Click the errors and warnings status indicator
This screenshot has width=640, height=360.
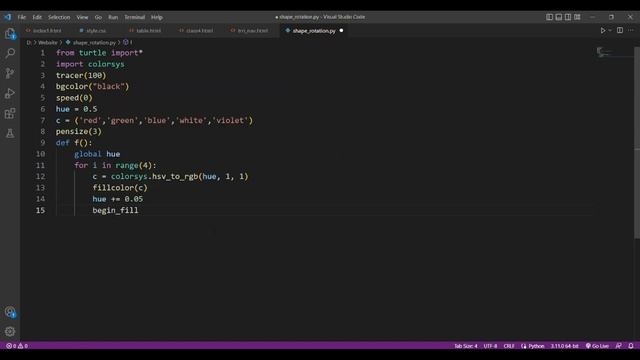point(17,346)
